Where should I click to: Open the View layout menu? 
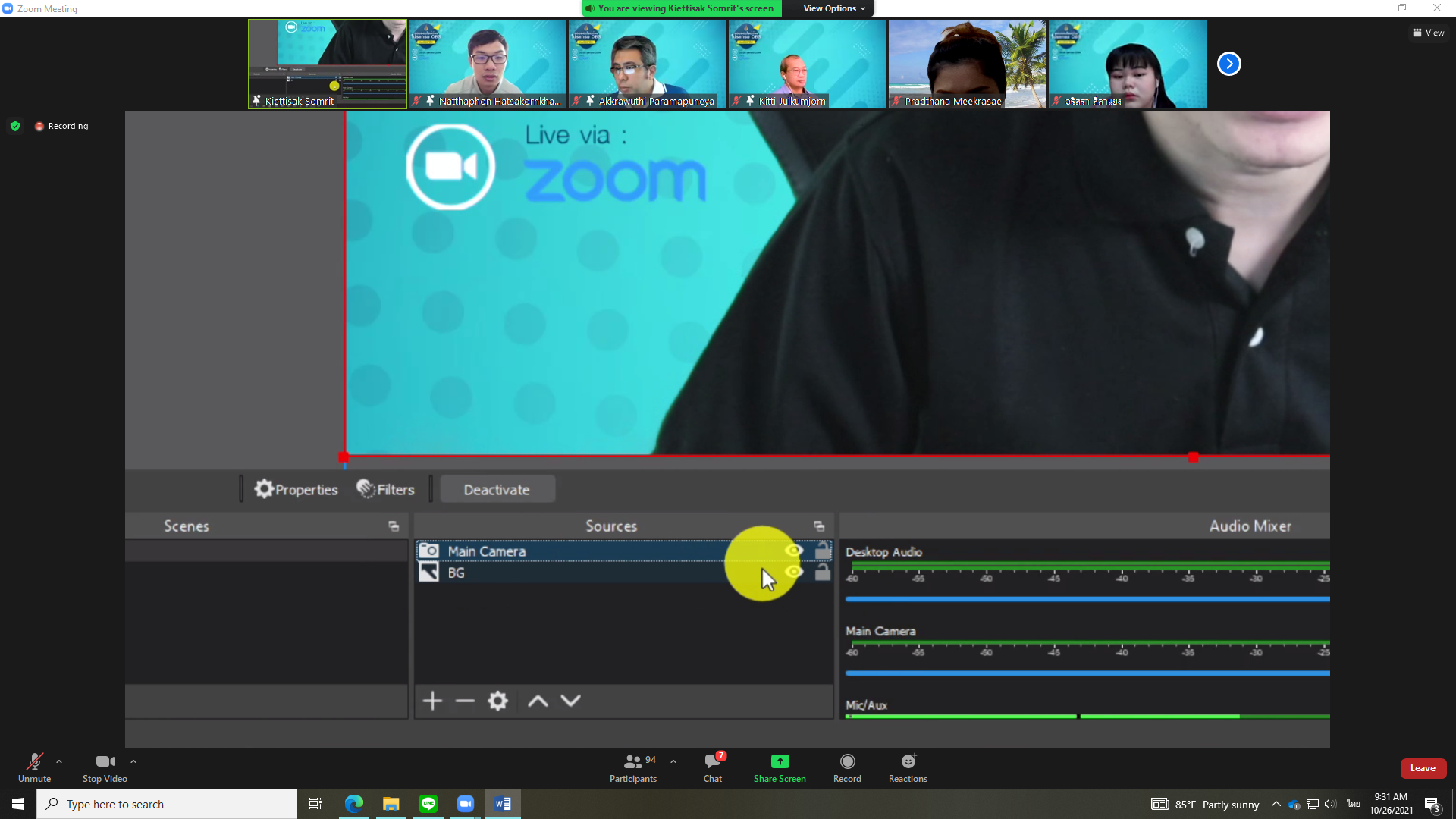click(1428, 33)
